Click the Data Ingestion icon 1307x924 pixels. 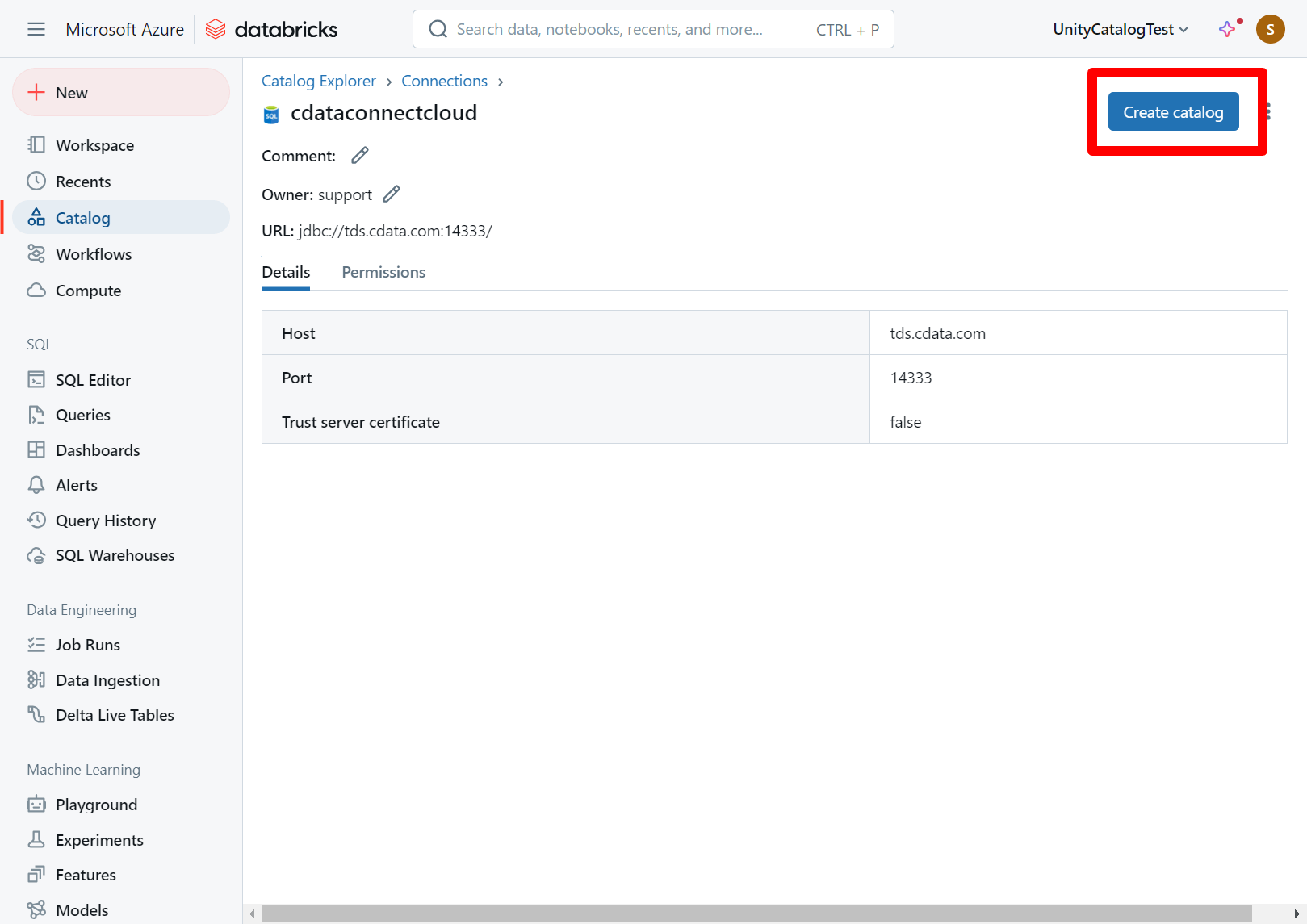[x=36, y=679]
